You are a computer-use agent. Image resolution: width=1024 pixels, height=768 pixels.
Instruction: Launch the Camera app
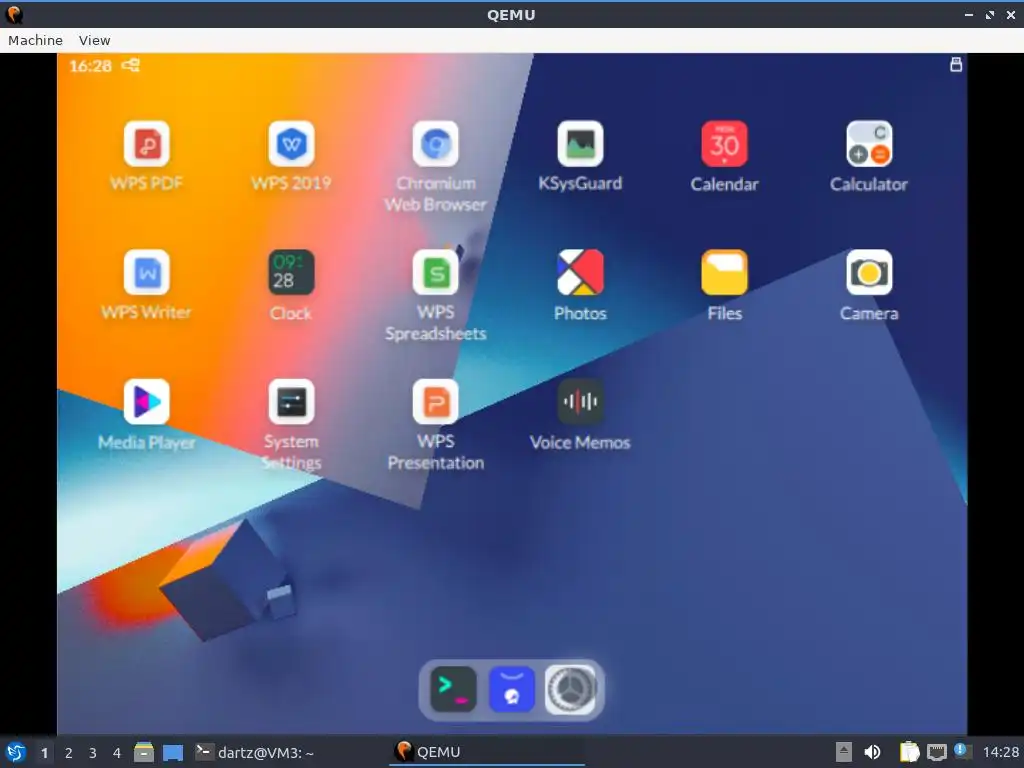click(x=869, y=272)
